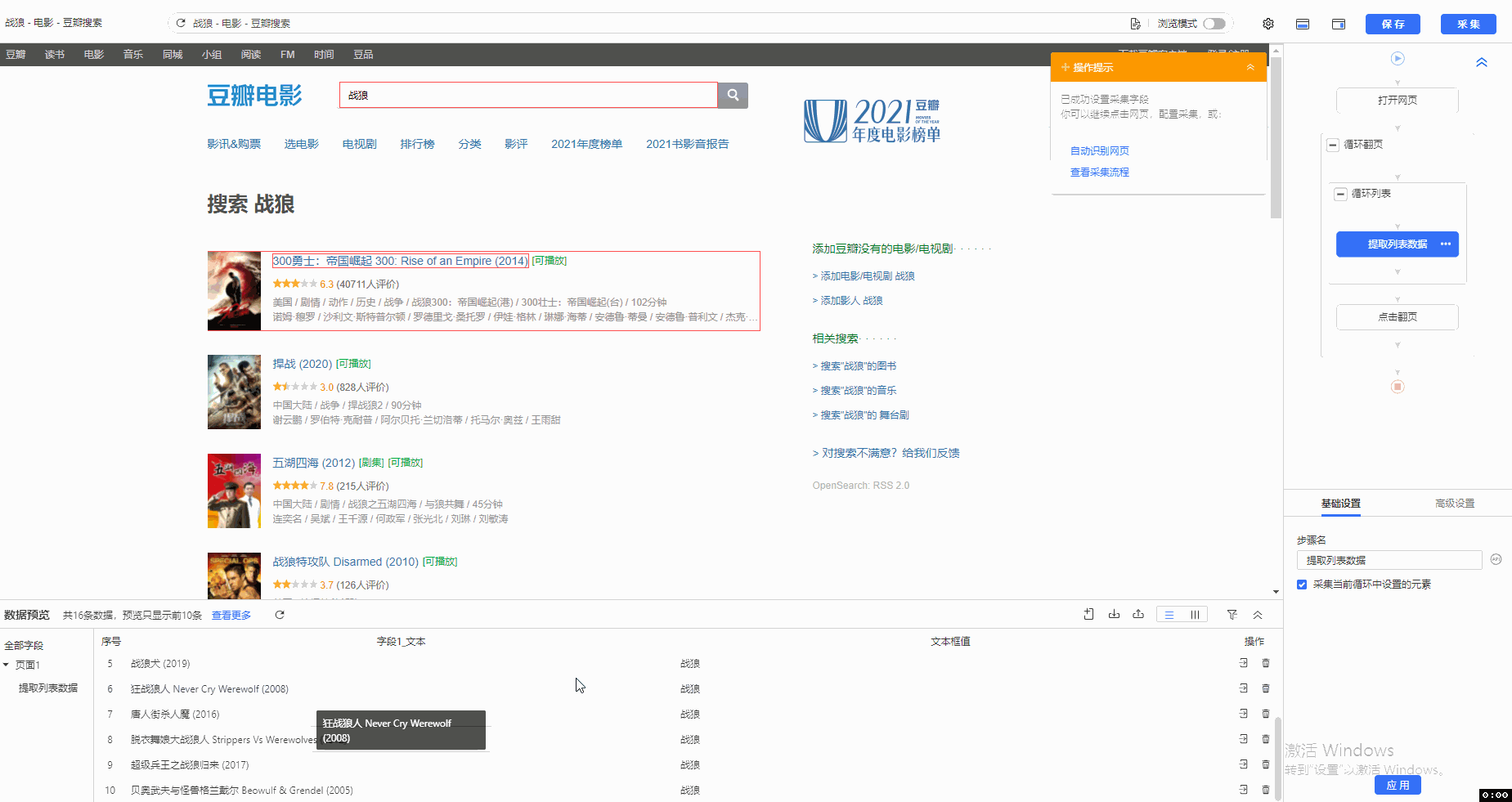
Task: Click the 2021 年度电影榜单 banner
Action: tap(872, 121)
